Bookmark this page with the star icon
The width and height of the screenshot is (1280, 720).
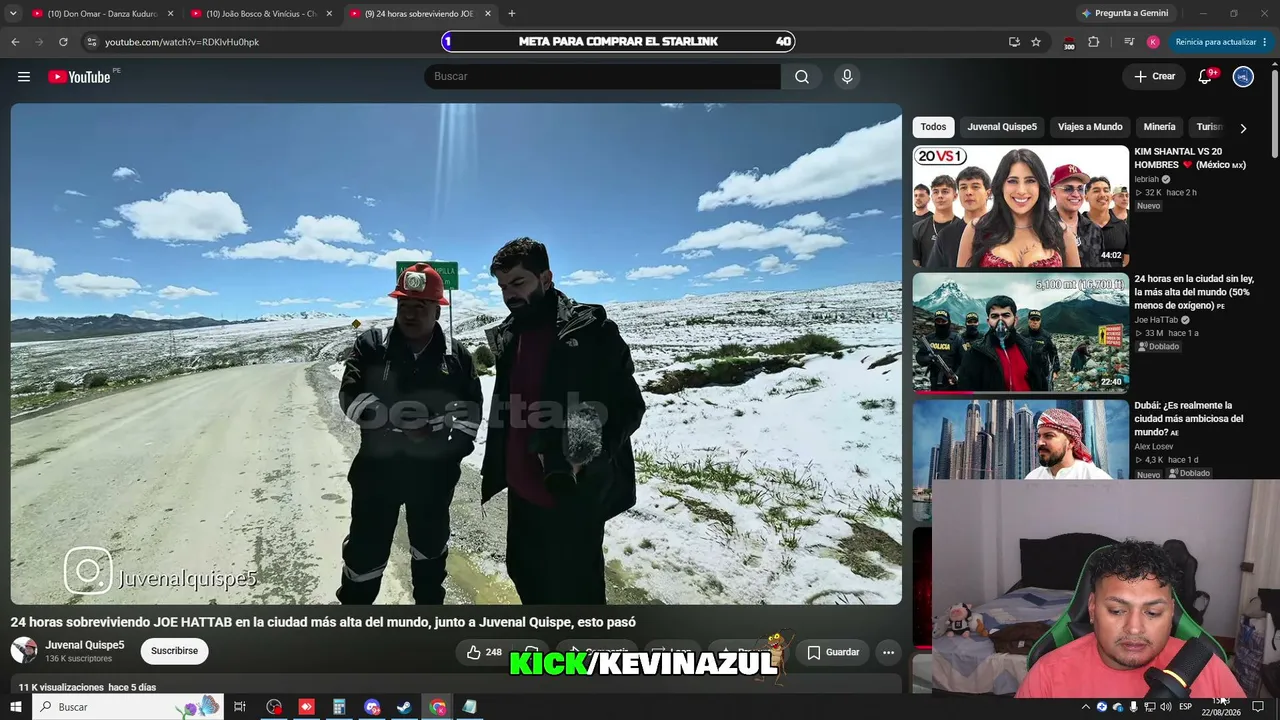coord(1036,42)
